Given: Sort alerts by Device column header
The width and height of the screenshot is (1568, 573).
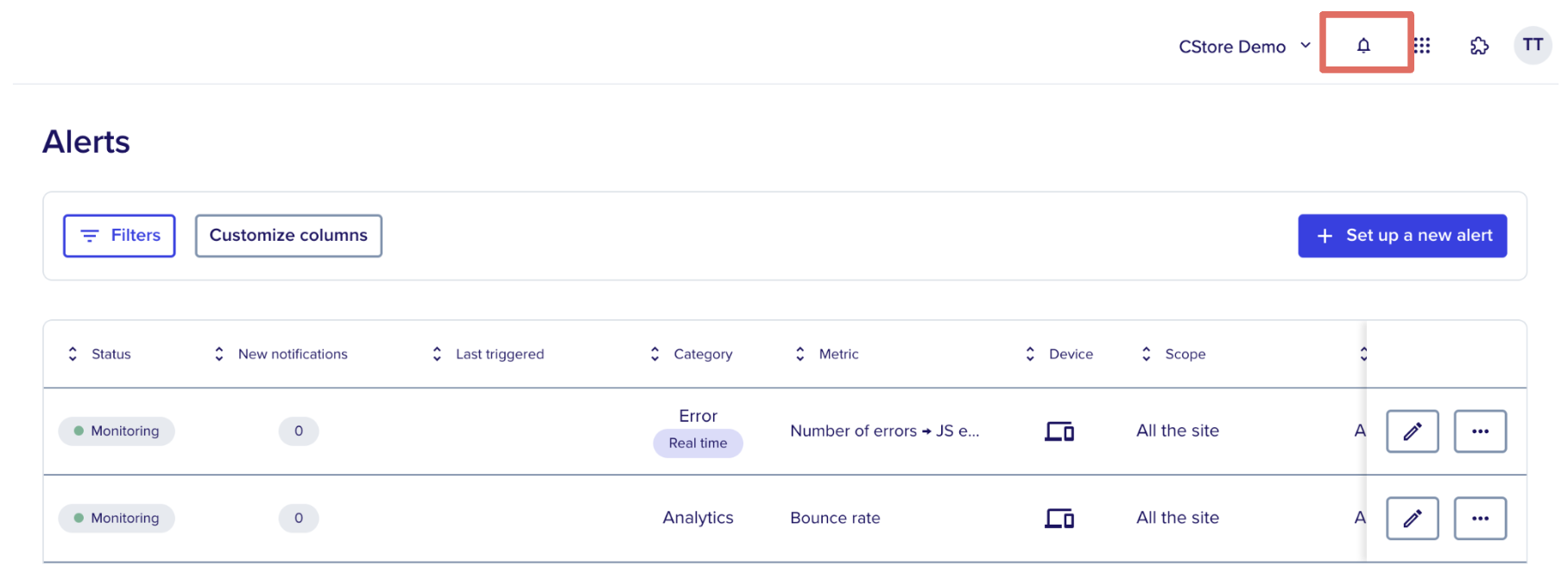Looking at the screenshot, I should pyautogui.click(x=1059, y=354).
